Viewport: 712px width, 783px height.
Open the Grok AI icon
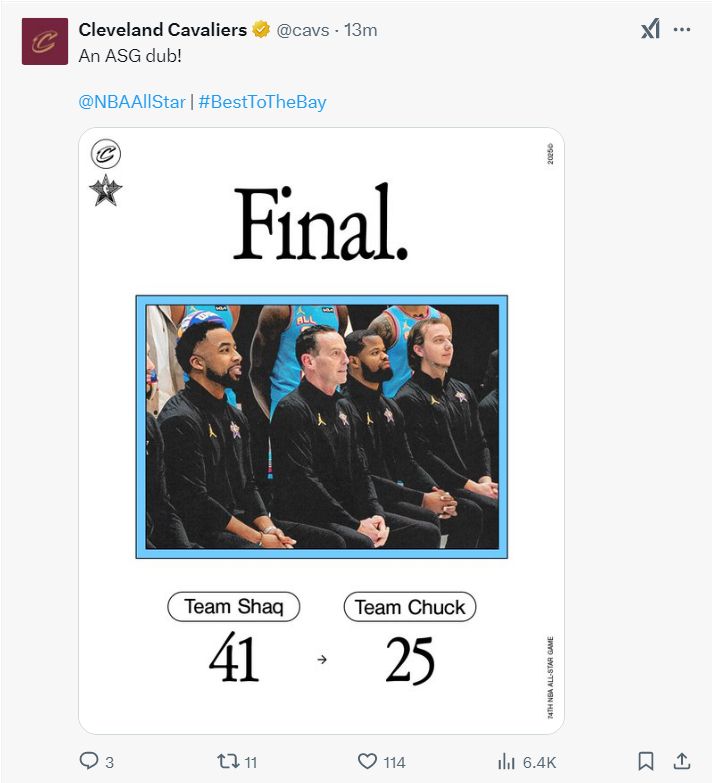point(650,30)
